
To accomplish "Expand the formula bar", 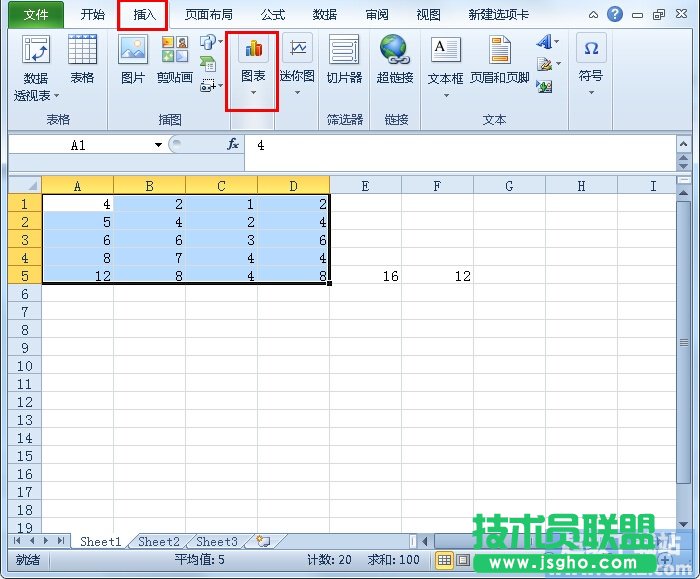I will pos(683,144).
